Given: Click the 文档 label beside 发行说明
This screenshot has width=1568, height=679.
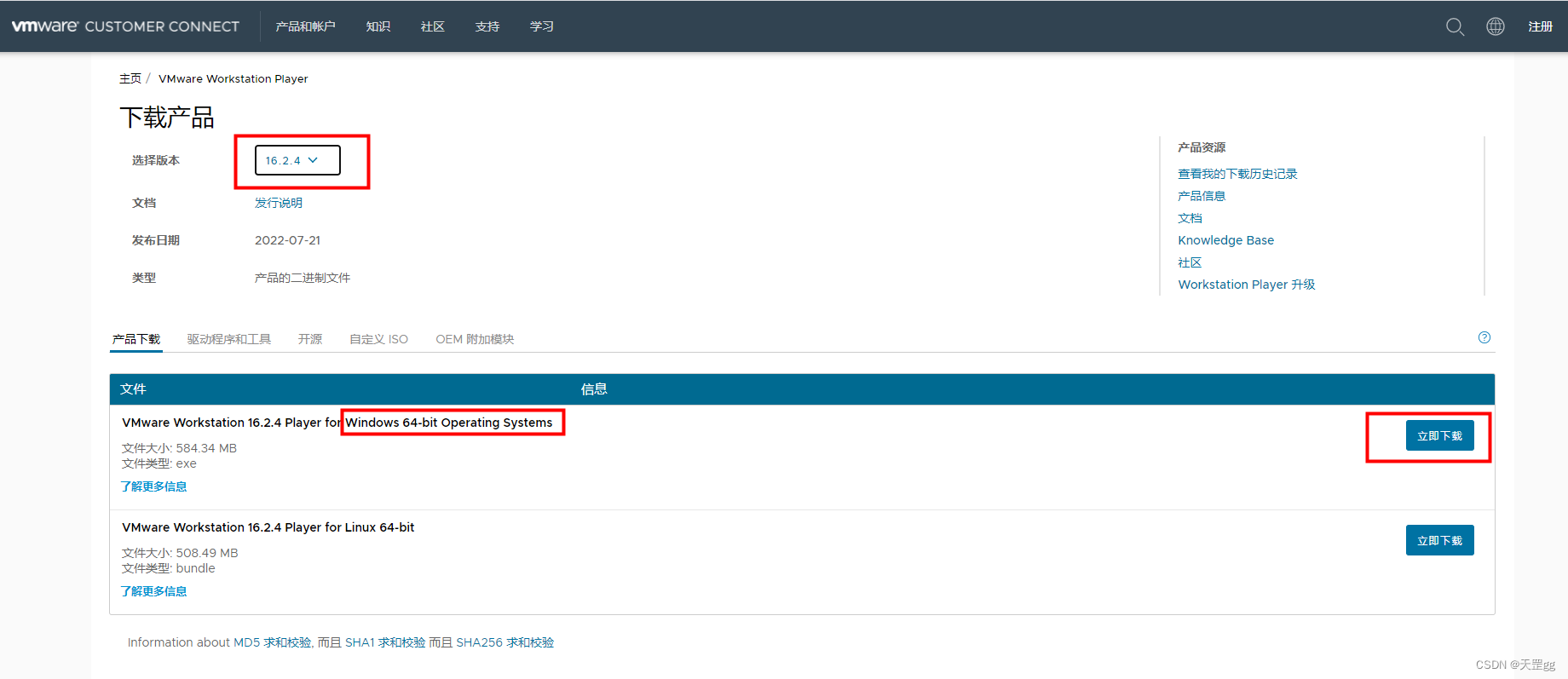Looking at the screenshot, I should click(x=144, y=203).
